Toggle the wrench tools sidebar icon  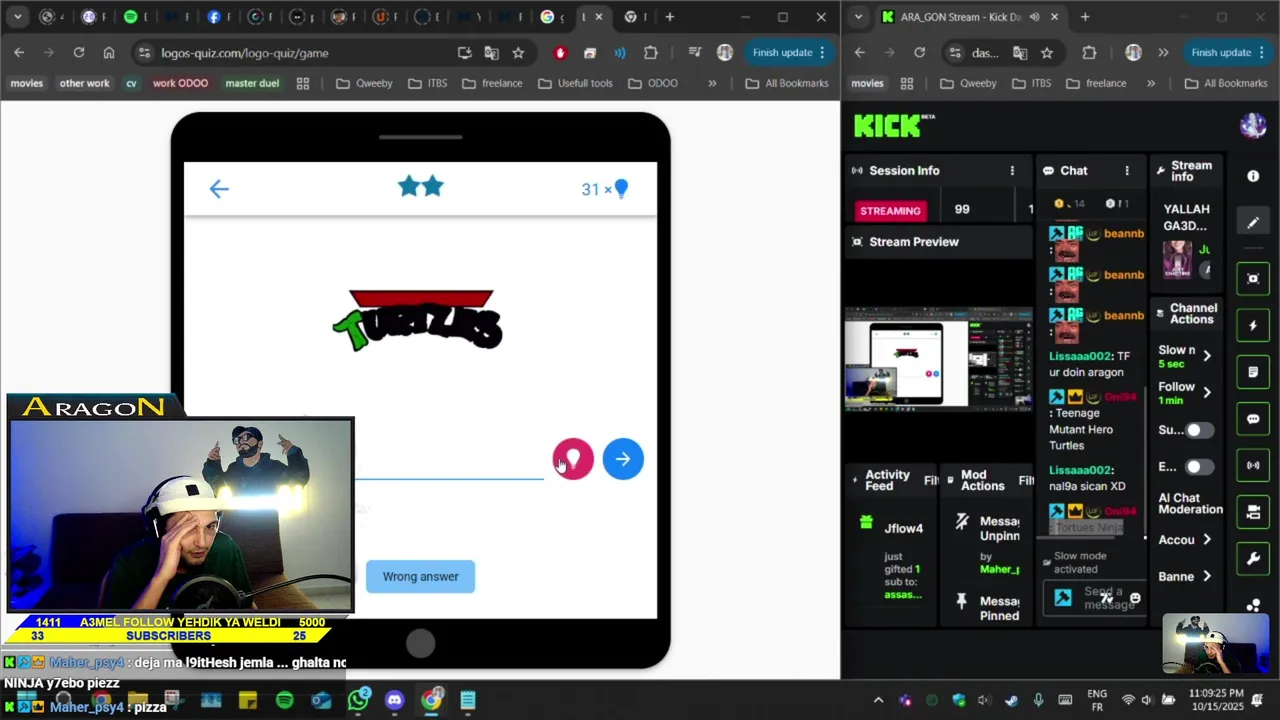(1253, 559)
